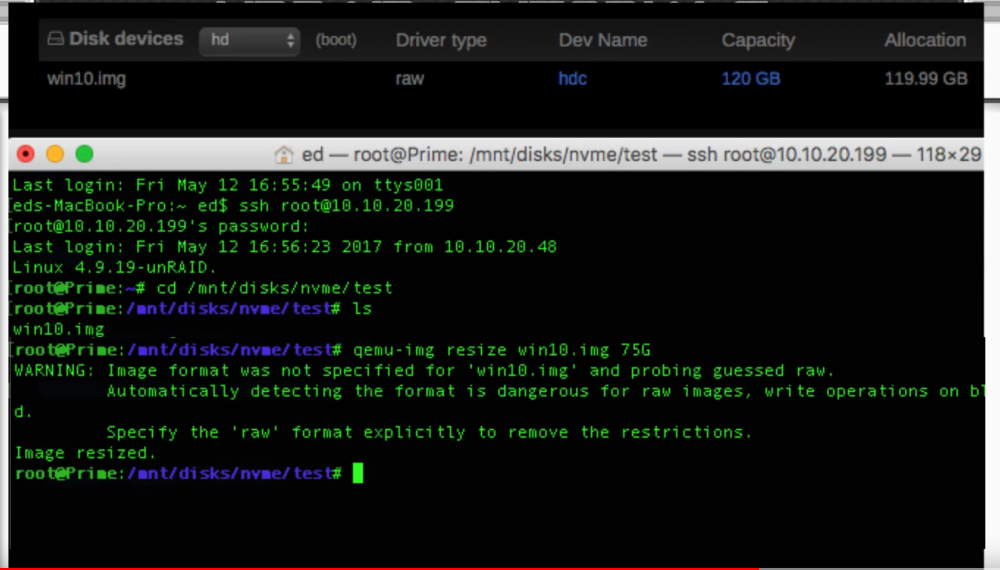Image resolution: width=1000 pixels, height=570 pixels.
Task: Open the hd disk devices dropdown
Action: [x=249, y=40]
